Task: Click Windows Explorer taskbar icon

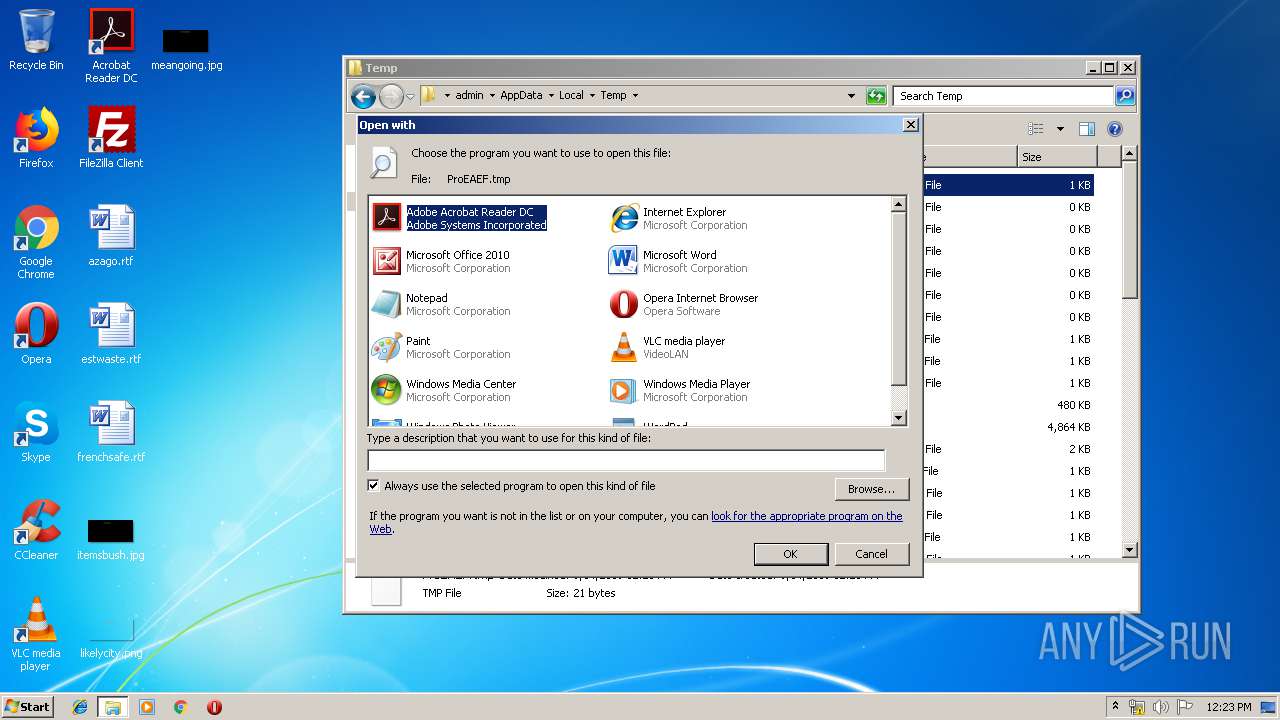Action: point(113,707)
